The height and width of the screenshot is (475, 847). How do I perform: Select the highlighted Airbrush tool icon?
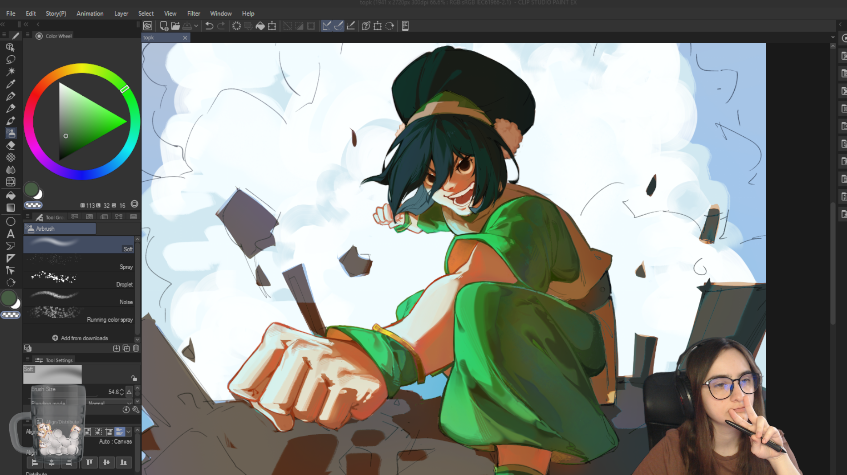pyautogui.click(x=10, y=133)
